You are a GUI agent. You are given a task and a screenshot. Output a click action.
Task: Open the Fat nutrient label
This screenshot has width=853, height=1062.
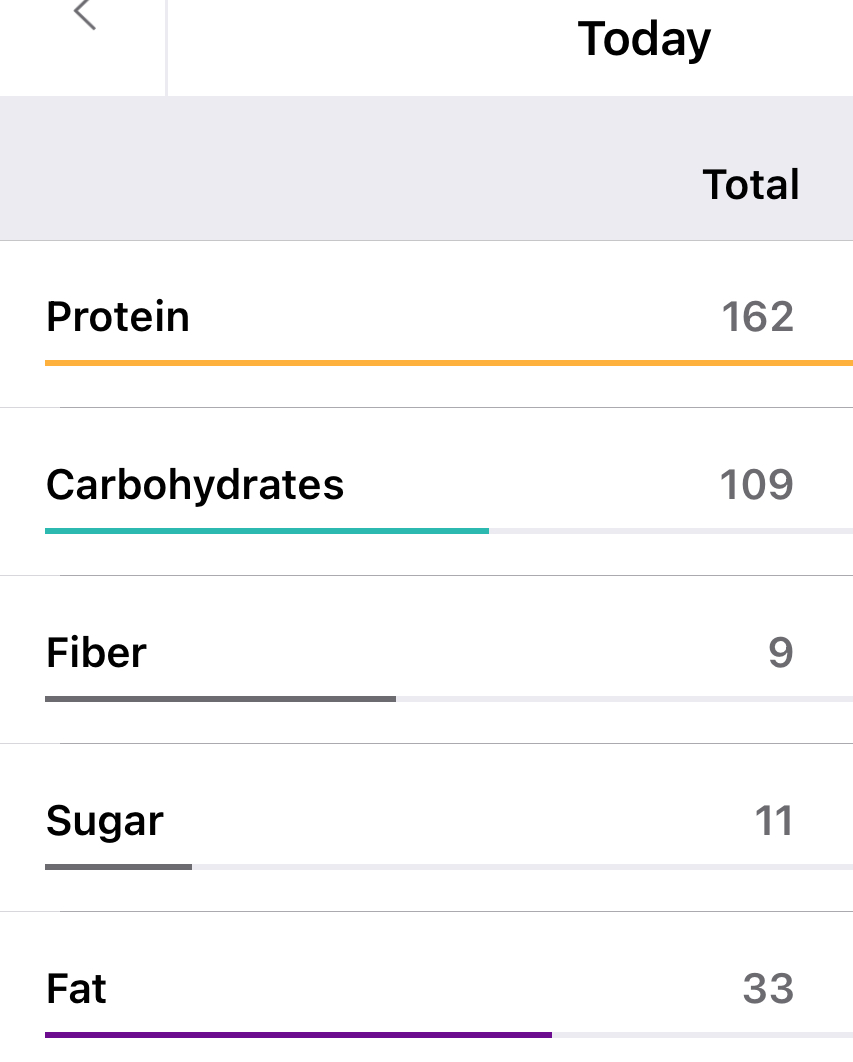(x=76, y=989)
